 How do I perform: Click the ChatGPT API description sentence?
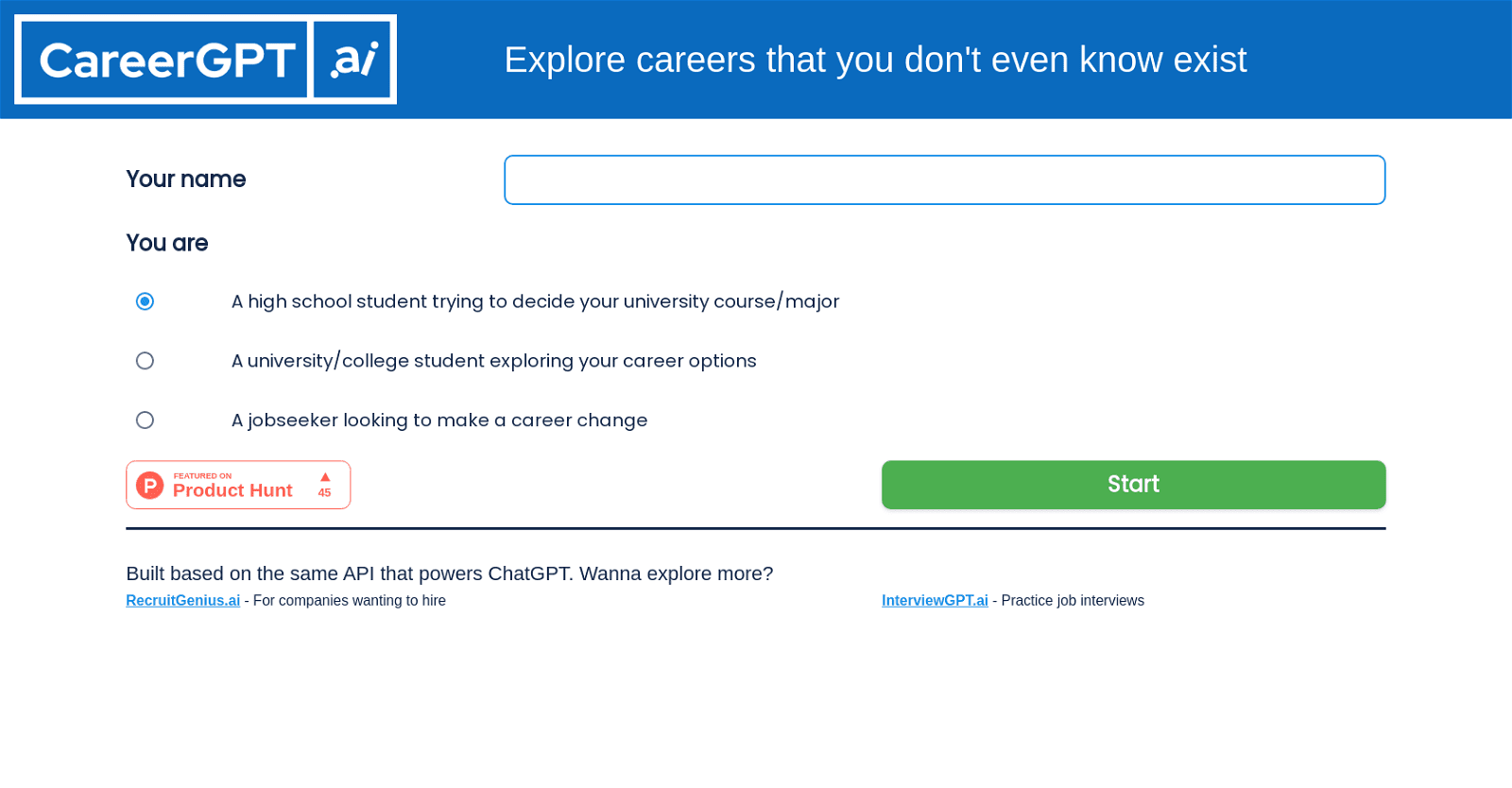[449, 574]
